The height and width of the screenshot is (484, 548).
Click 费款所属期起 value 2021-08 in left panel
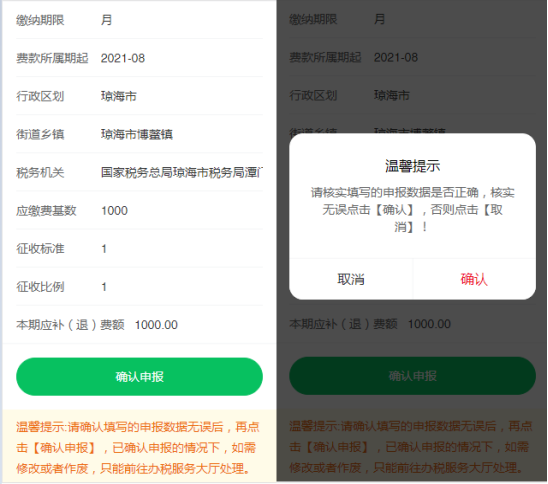click(123, 58)
